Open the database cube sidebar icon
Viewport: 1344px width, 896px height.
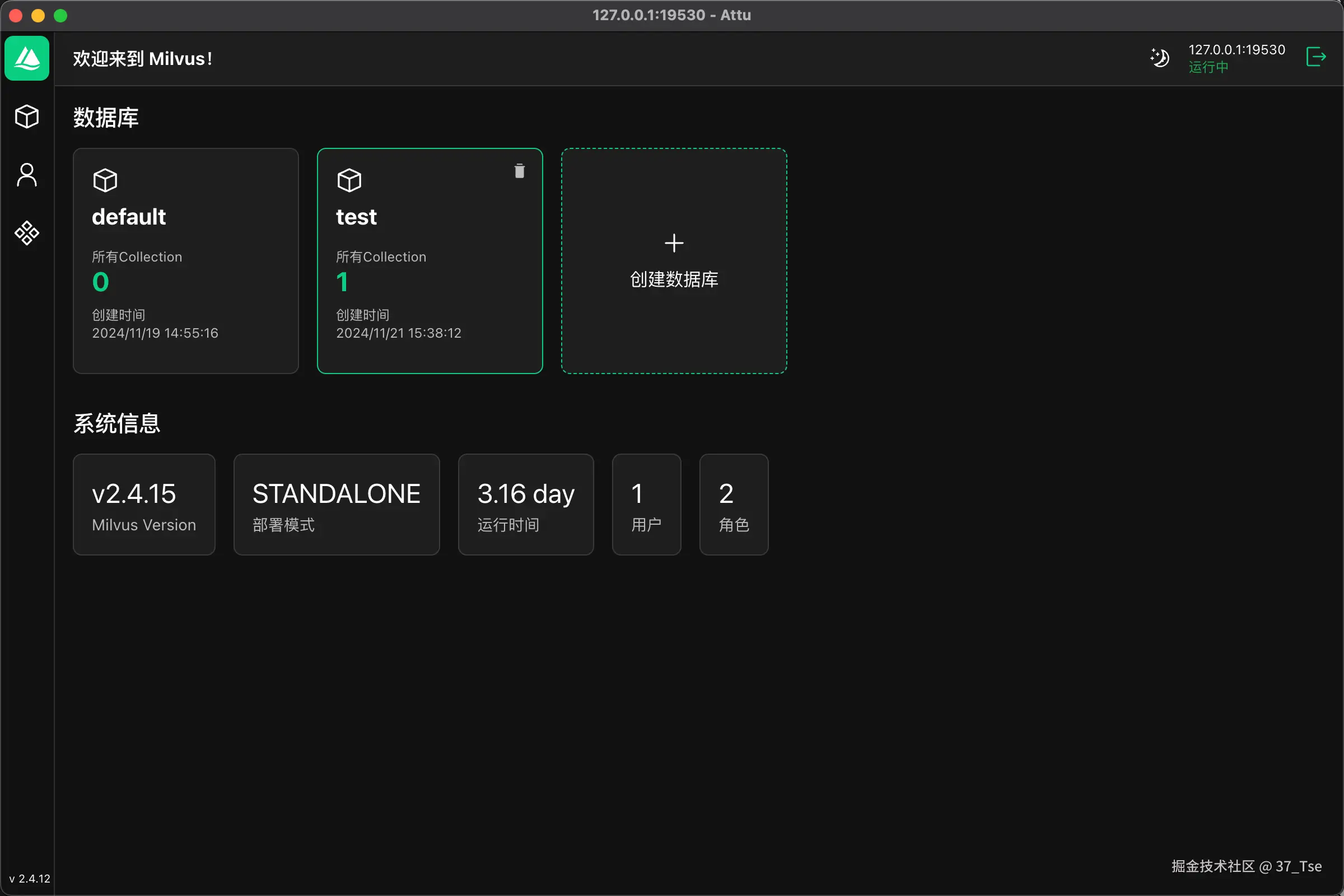coord(27,116)
